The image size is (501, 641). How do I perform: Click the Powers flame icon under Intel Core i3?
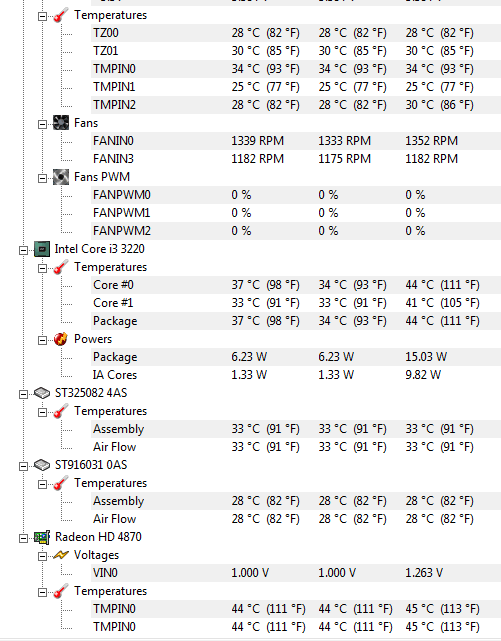[x=61, y=339]
